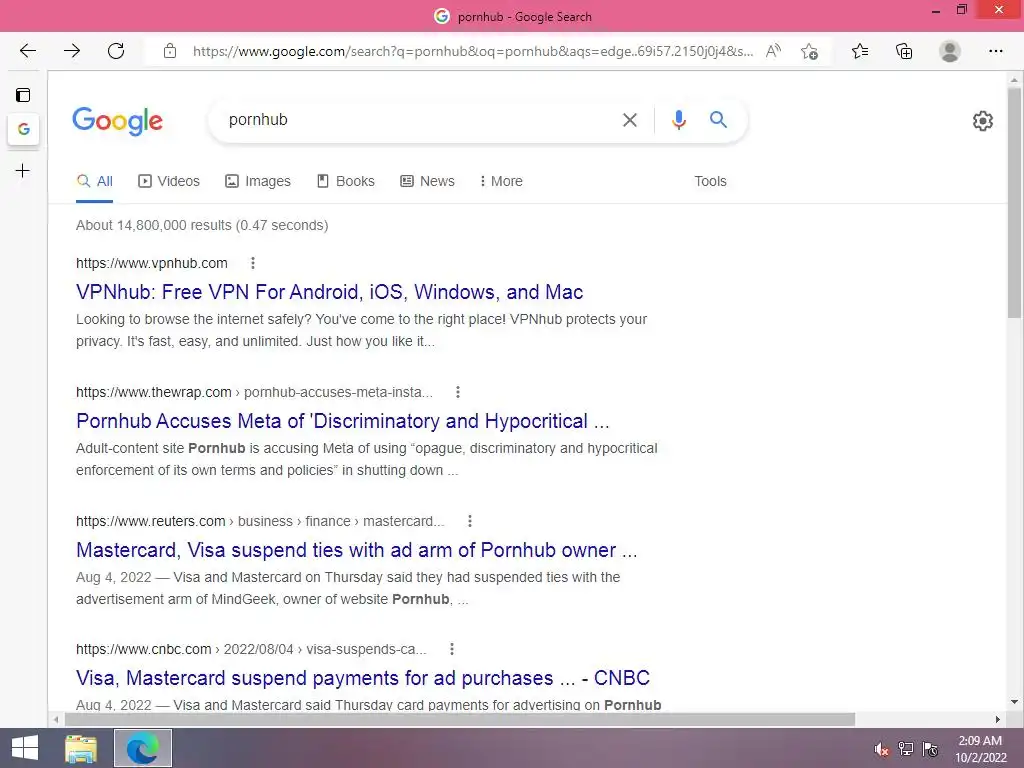This screenshot has width=1024, height=768.
Task: Switch to Images results
Action: tap(258, 182)
